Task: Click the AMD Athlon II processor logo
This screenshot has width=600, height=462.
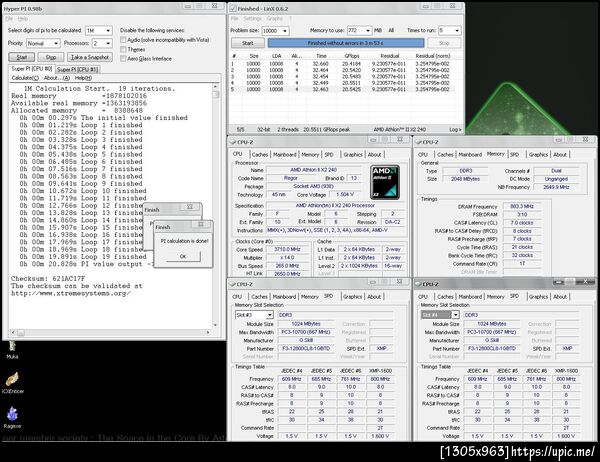Action: [385, 182]
